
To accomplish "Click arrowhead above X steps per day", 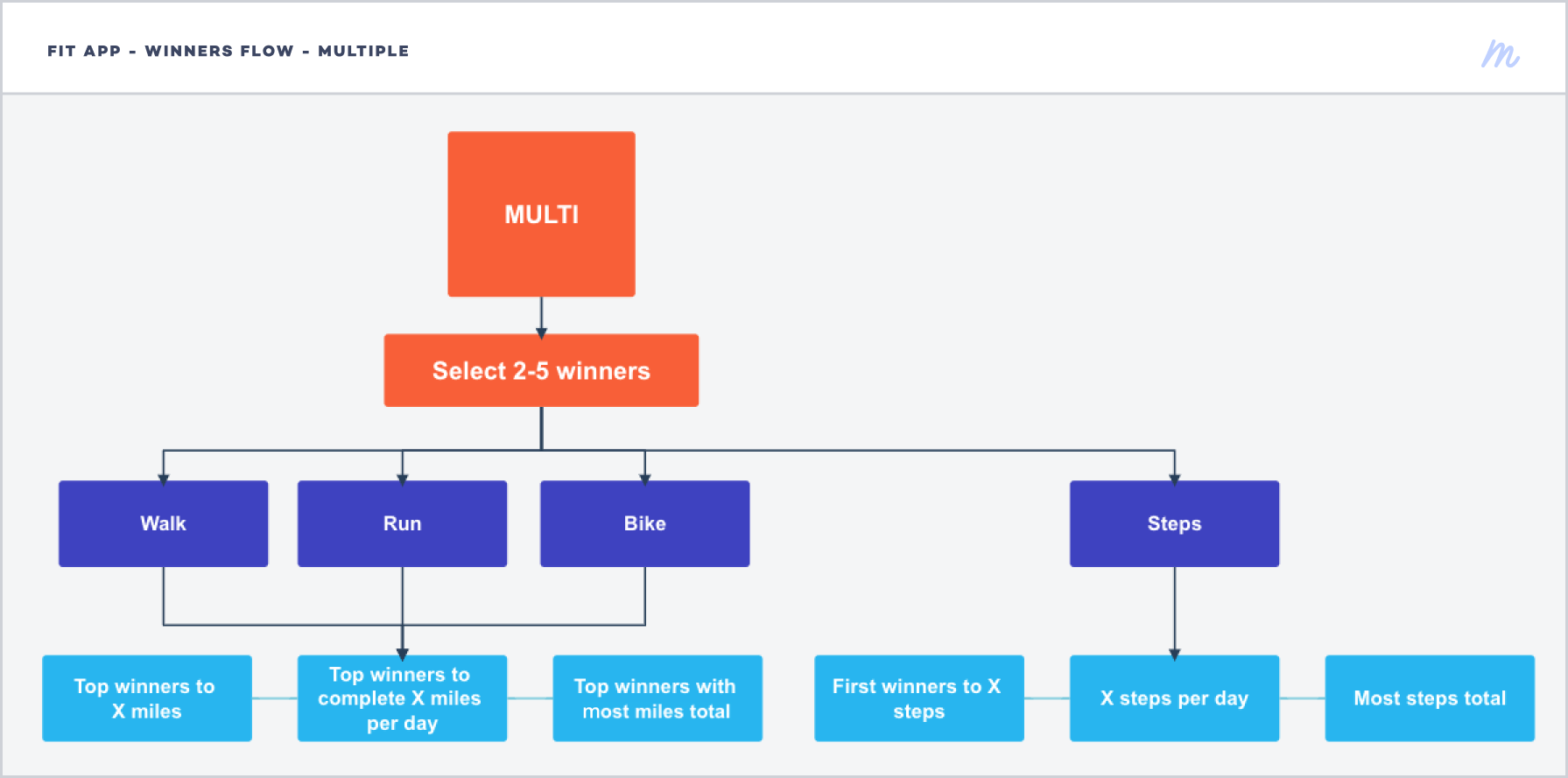I will (1175, 655).
